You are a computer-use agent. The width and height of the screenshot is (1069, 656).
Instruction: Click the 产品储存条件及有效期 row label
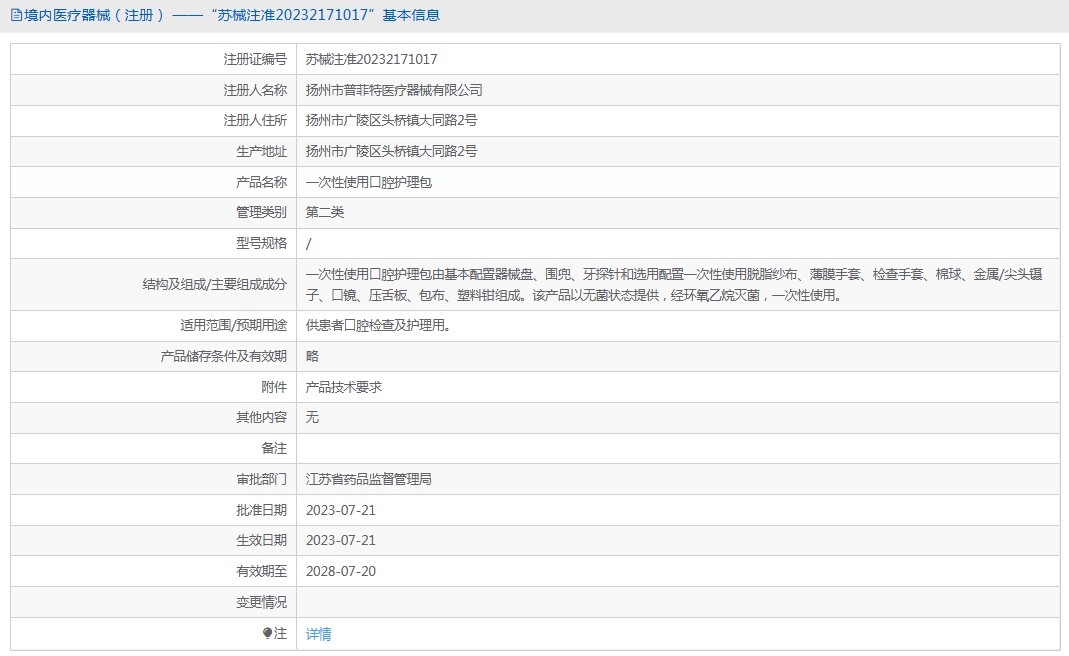(223, 356)
